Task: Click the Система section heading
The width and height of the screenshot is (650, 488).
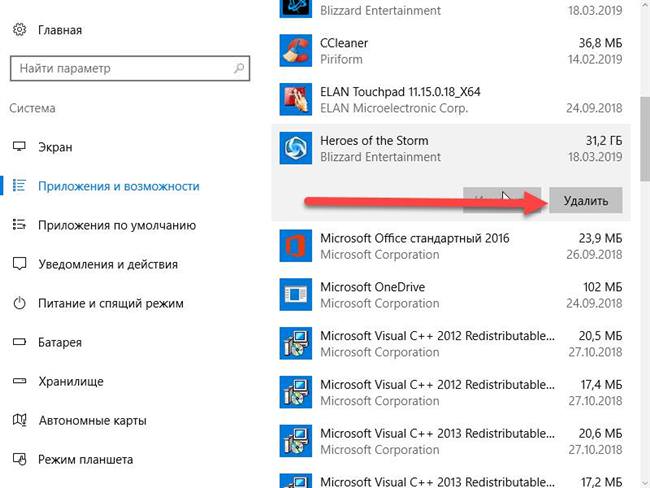Action: pos(32,108)
